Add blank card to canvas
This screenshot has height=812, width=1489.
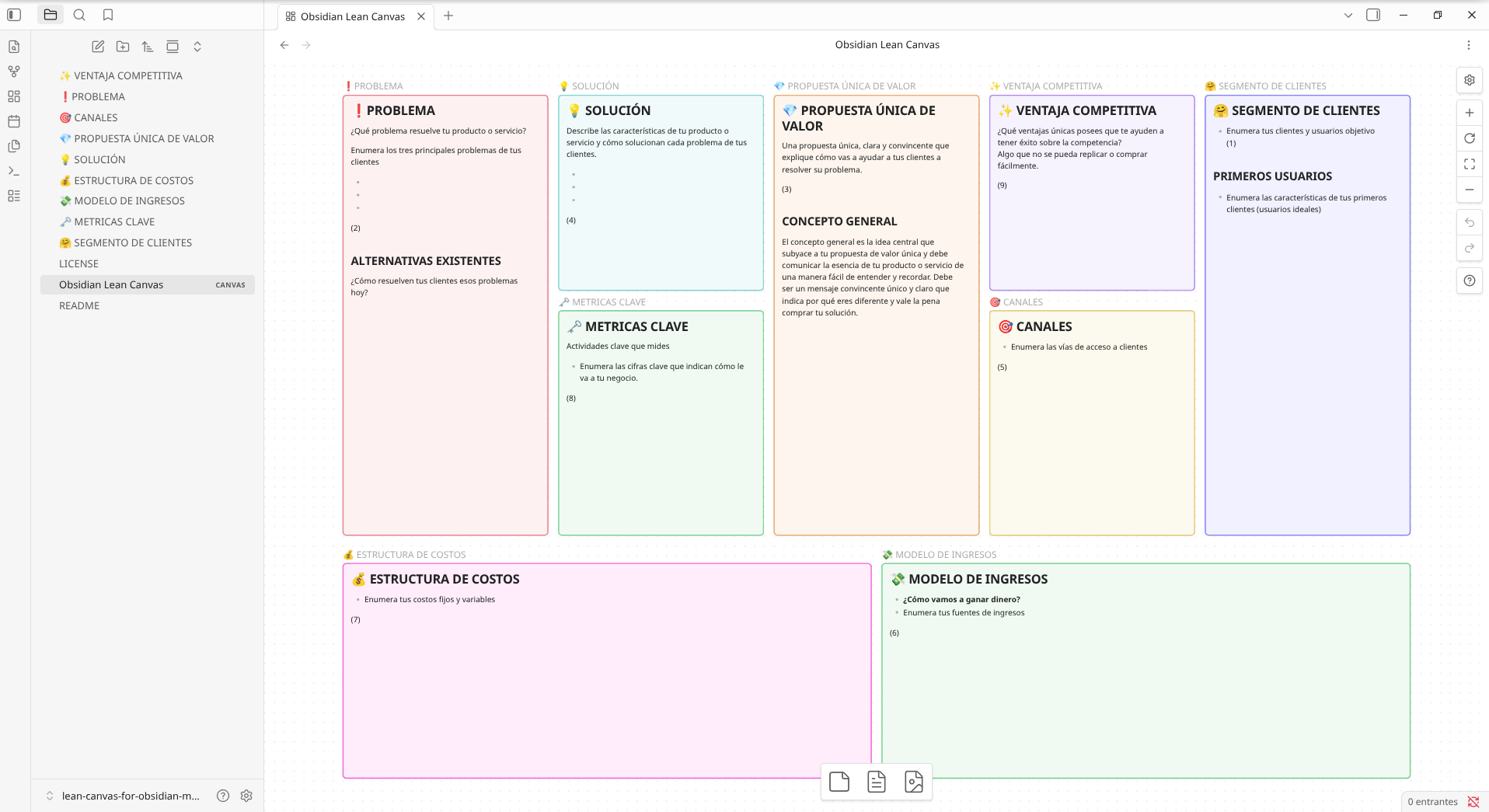(x=839, y=782)
